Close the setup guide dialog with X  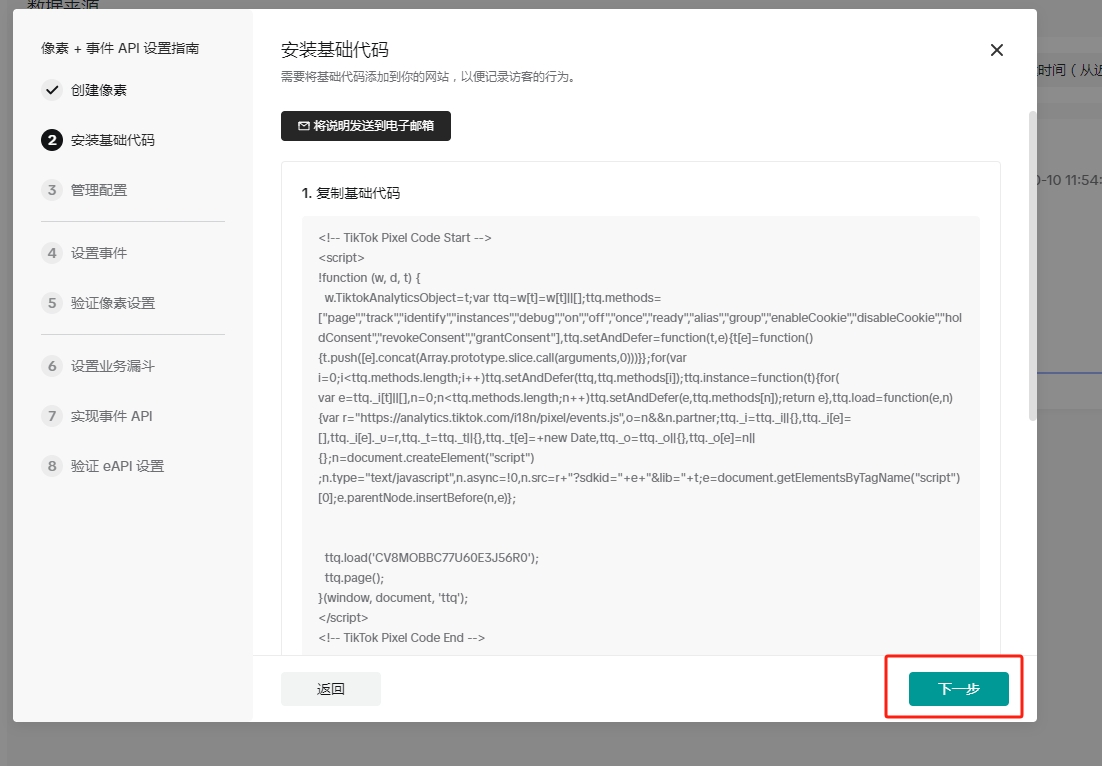(x=996, y=51)
